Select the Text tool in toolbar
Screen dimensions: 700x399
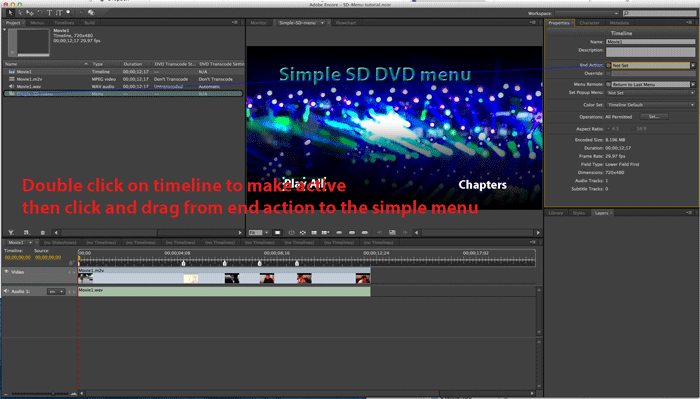pos(50,12)
